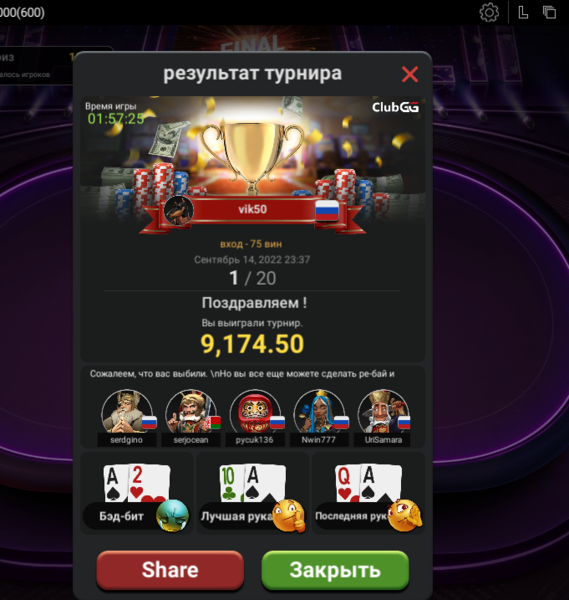
Task: Click the red Share button
Action: coord(170,570)
